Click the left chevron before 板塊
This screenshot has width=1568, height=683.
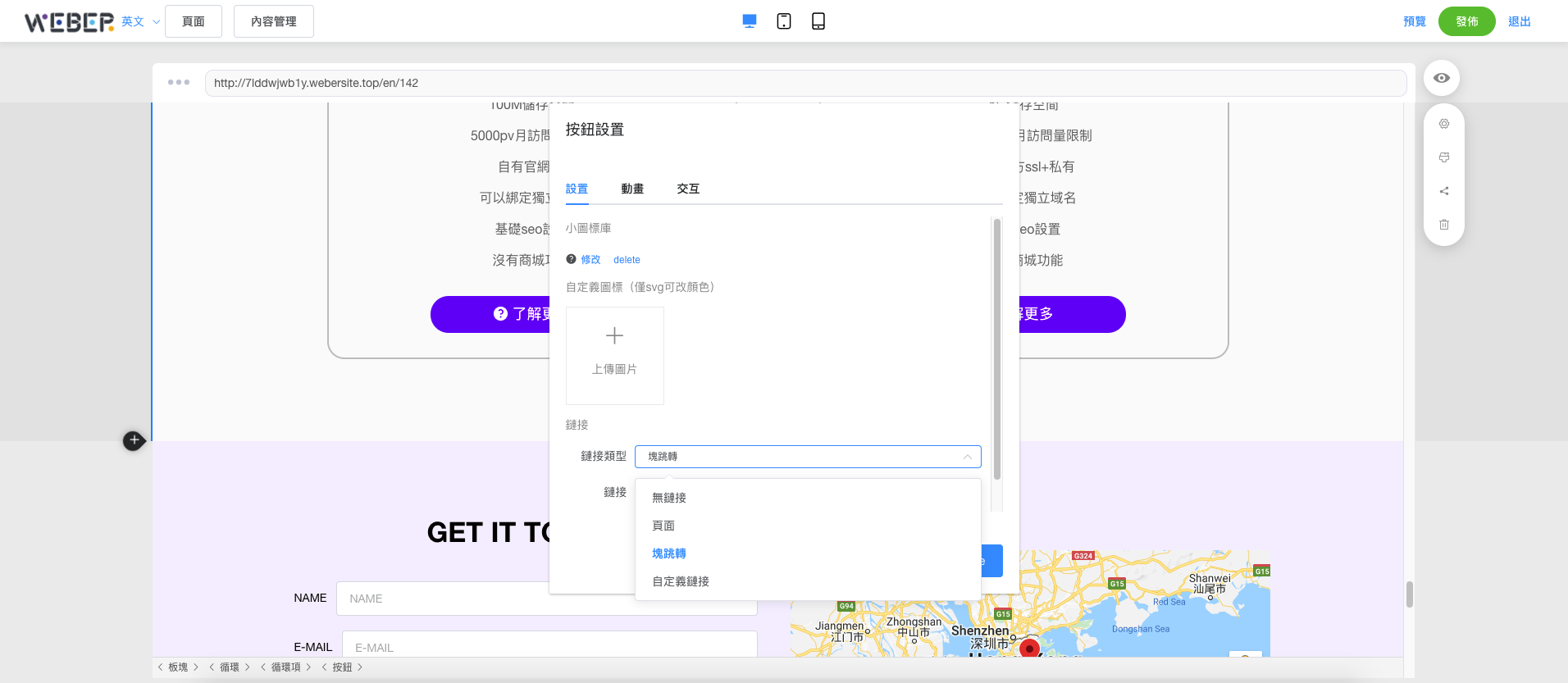[161, 667]
